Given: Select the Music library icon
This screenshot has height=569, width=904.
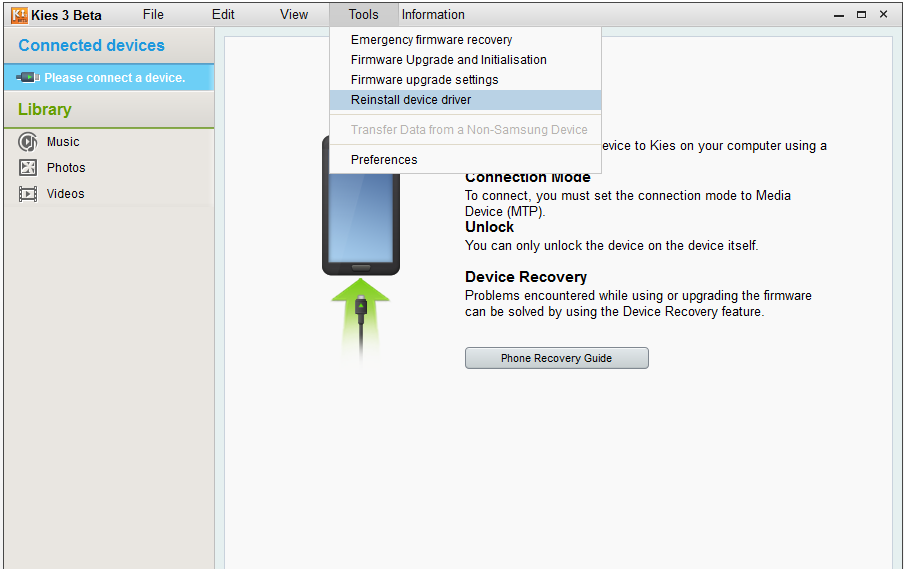Looking at the screenshot, I should pyautogui.click(x=28, y=142).
